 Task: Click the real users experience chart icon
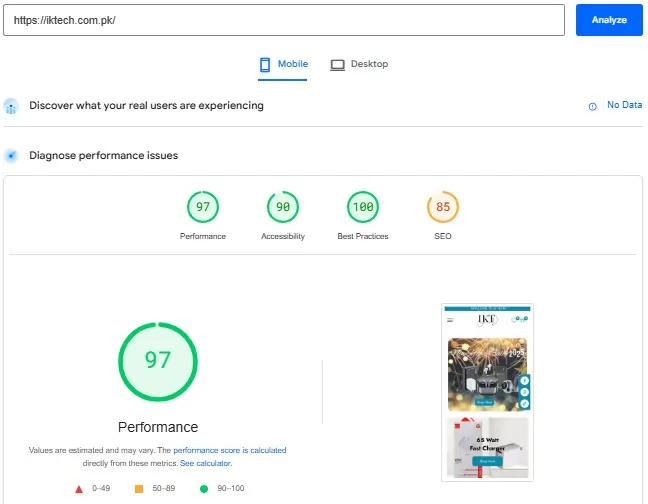tap(11, 106)
